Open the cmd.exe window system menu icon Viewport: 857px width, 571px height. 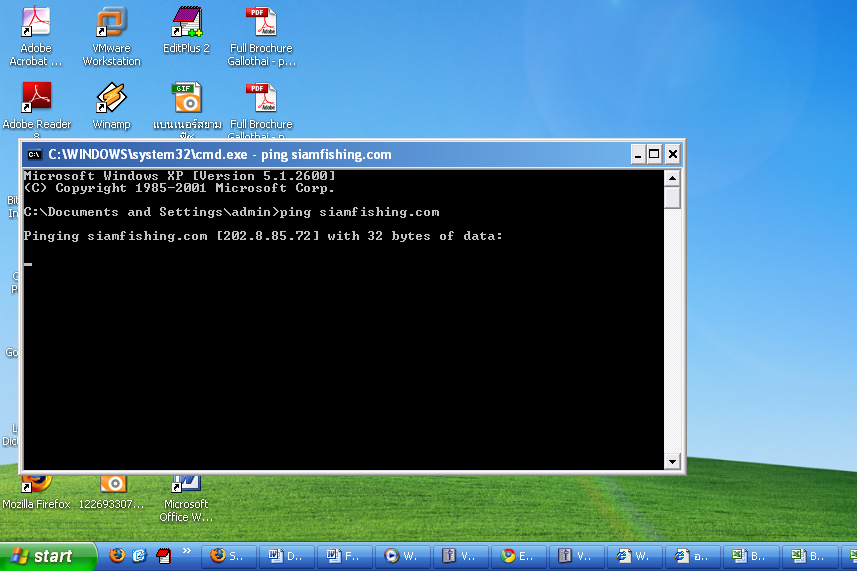coord(34,155)
